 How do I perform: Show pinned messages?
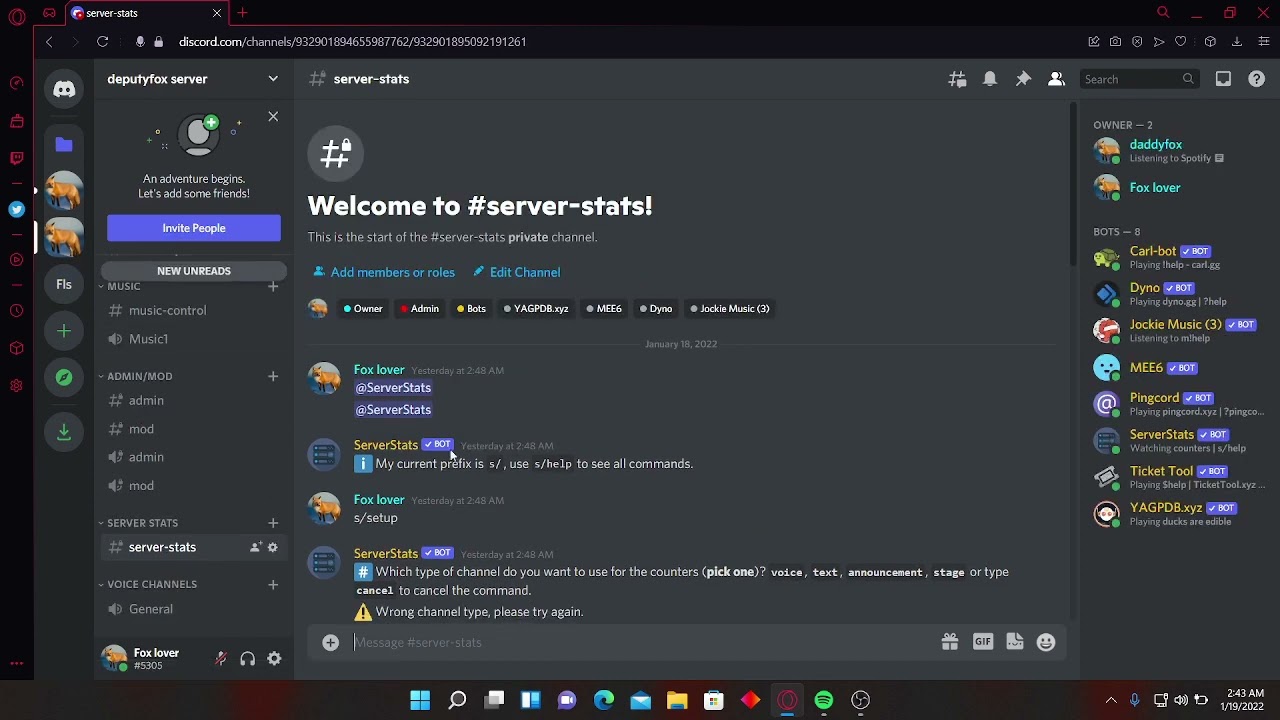point(1023,79)
